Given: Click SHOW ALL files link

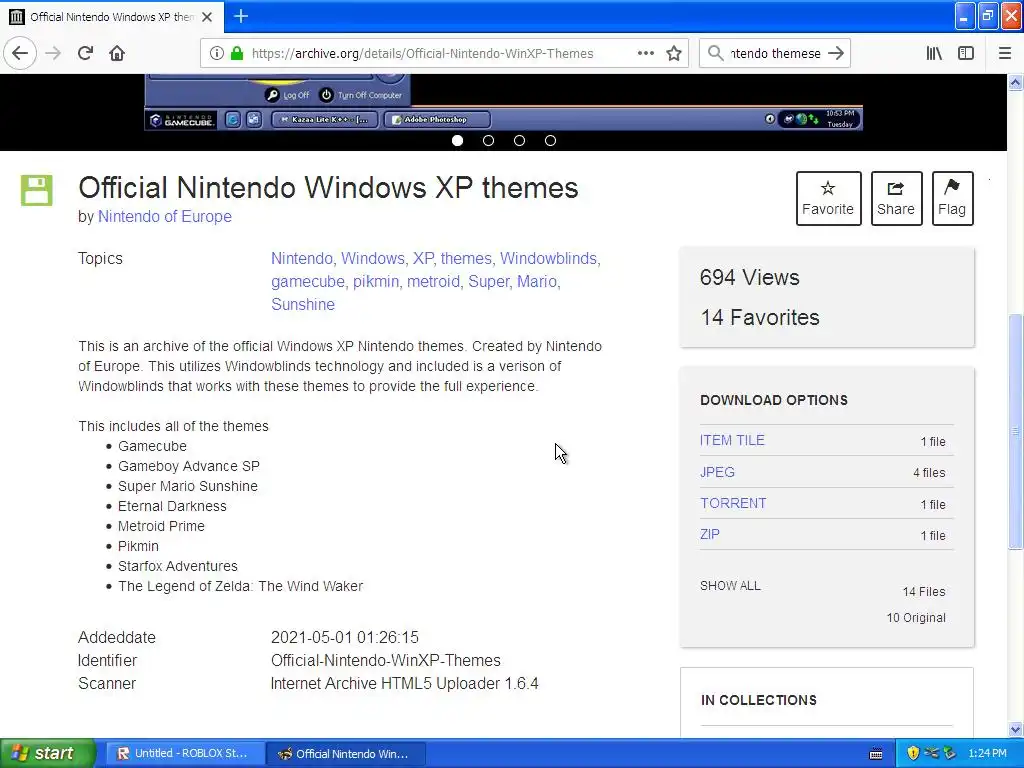Looking at the screenshot, I should (730, 586).
